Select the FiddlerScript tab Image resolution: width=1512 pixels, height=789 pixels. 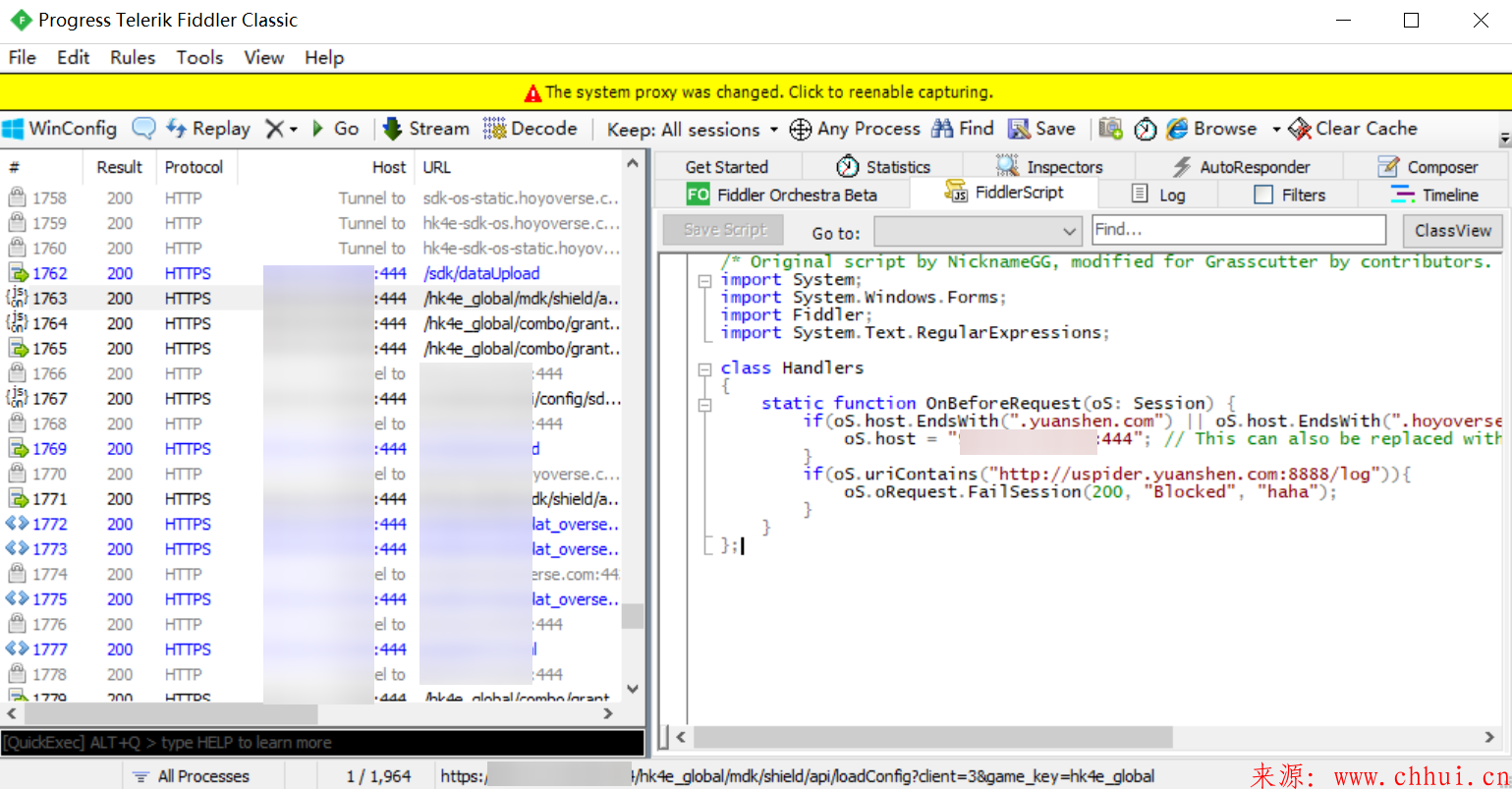click(1004, 193)
